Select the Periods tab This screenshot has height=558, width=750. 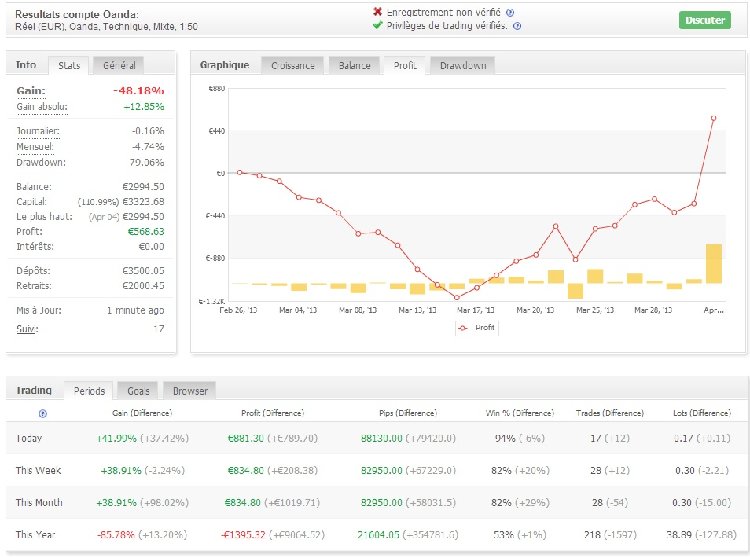click(x=89, y=390)
